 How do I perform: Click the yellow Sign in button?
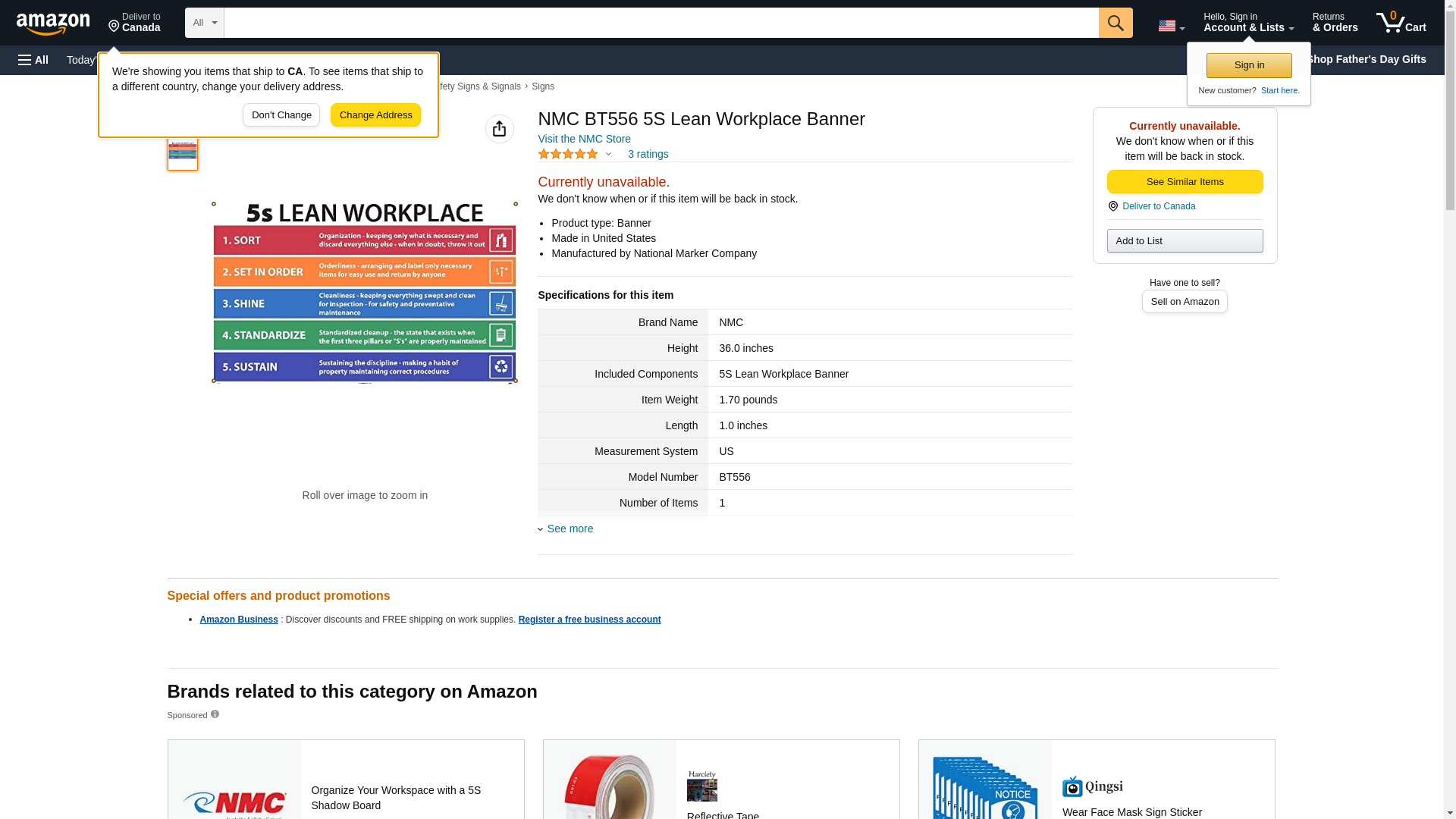click(x=1249, y=65)
